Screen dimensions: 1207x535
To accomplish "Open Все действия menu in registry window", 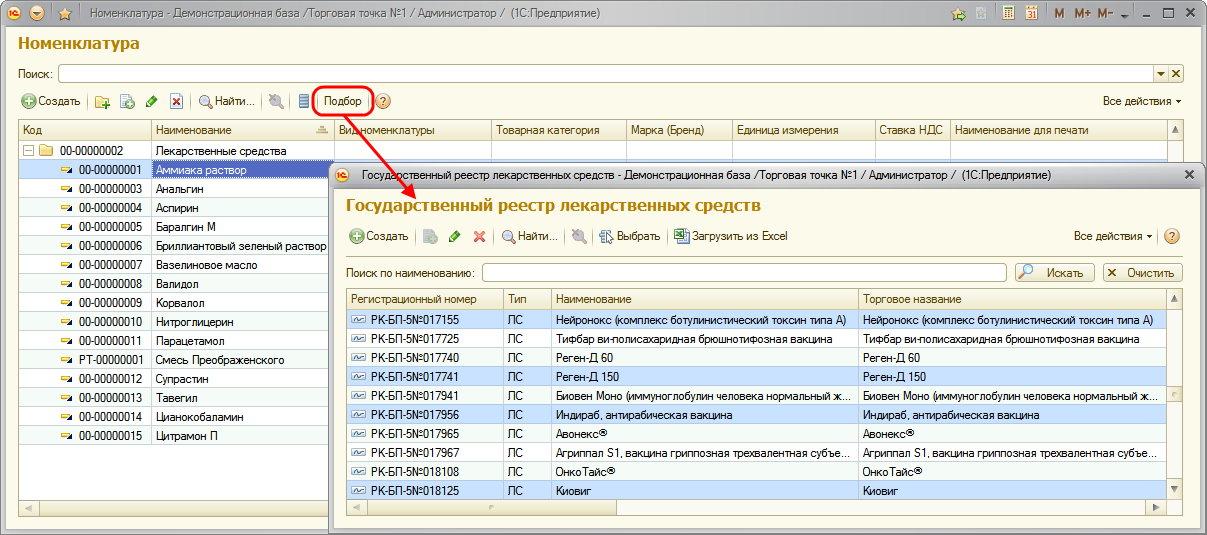I will (1112, 236).
